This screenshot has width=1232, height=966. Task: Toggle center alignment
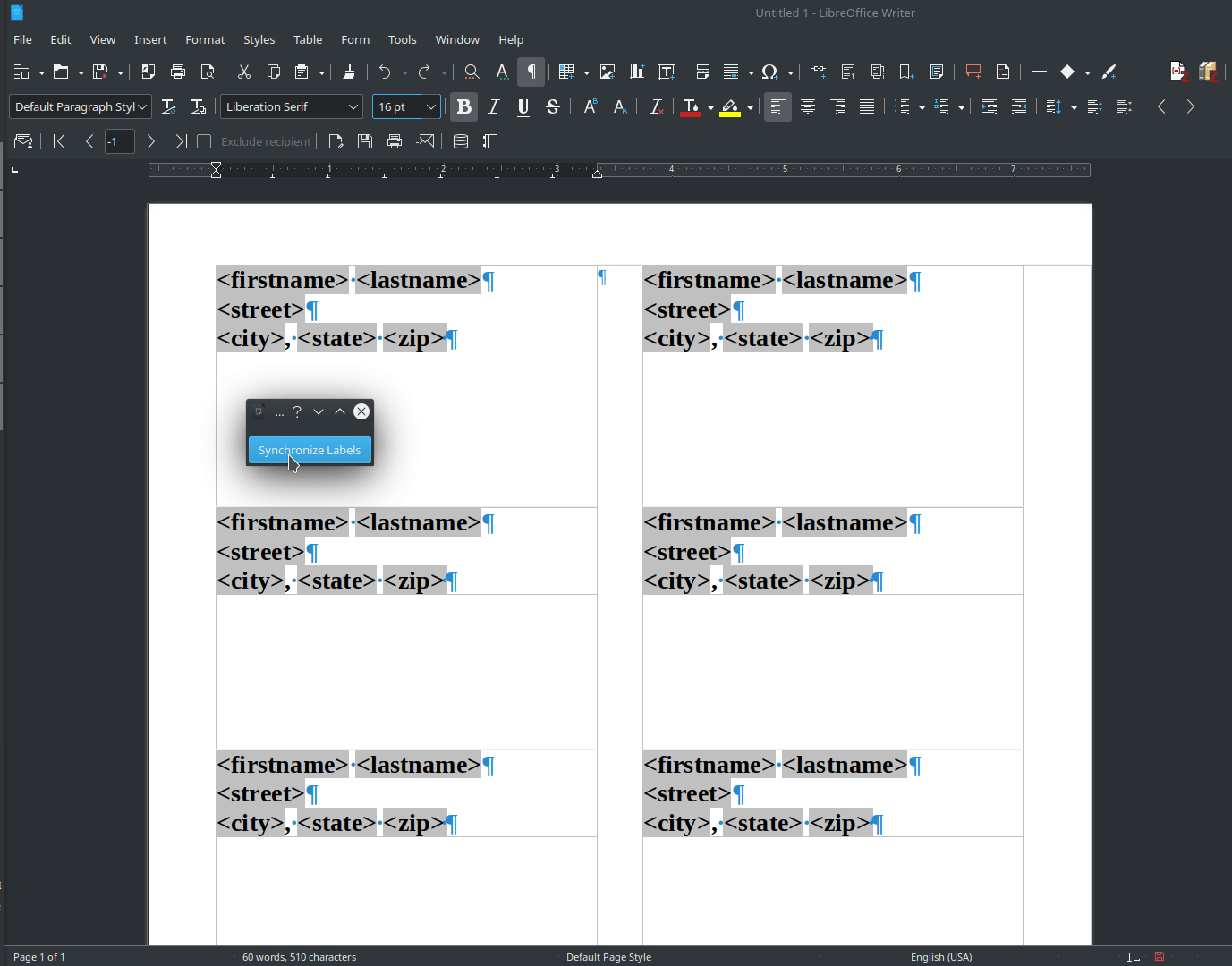[x=808, y=106]
